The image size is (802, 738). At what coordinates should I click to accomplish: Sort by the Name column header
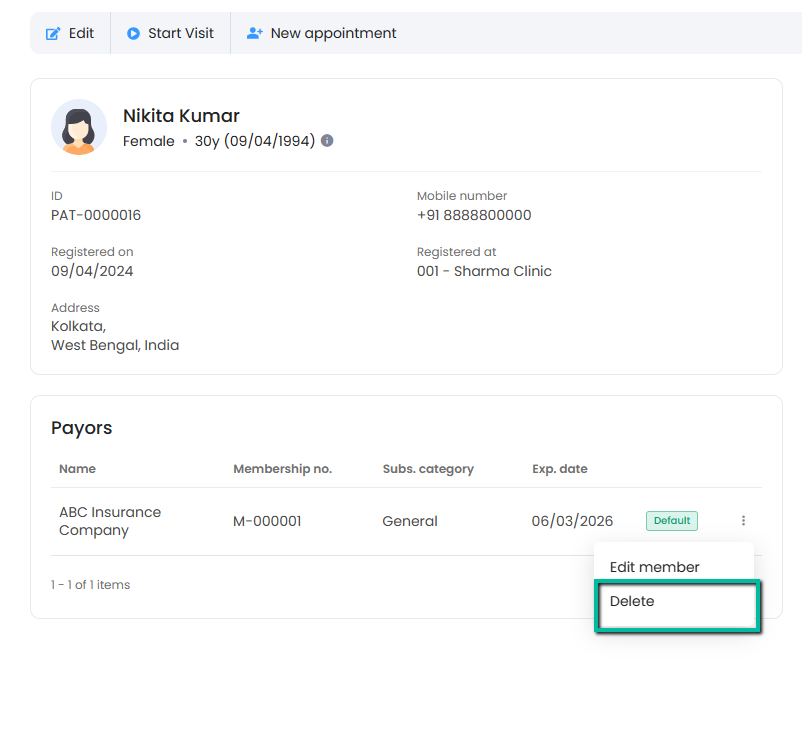pyautogui.click(x=77, y=469)
